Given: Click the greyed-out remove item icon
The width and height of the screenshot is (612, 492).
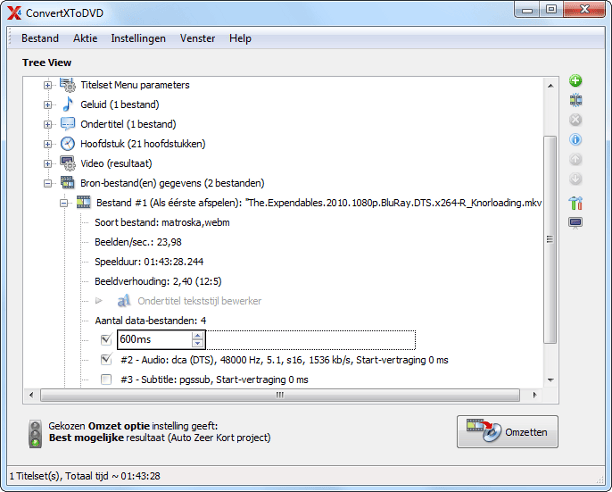Looking at the screenshot, I should (x=575, y=120).
